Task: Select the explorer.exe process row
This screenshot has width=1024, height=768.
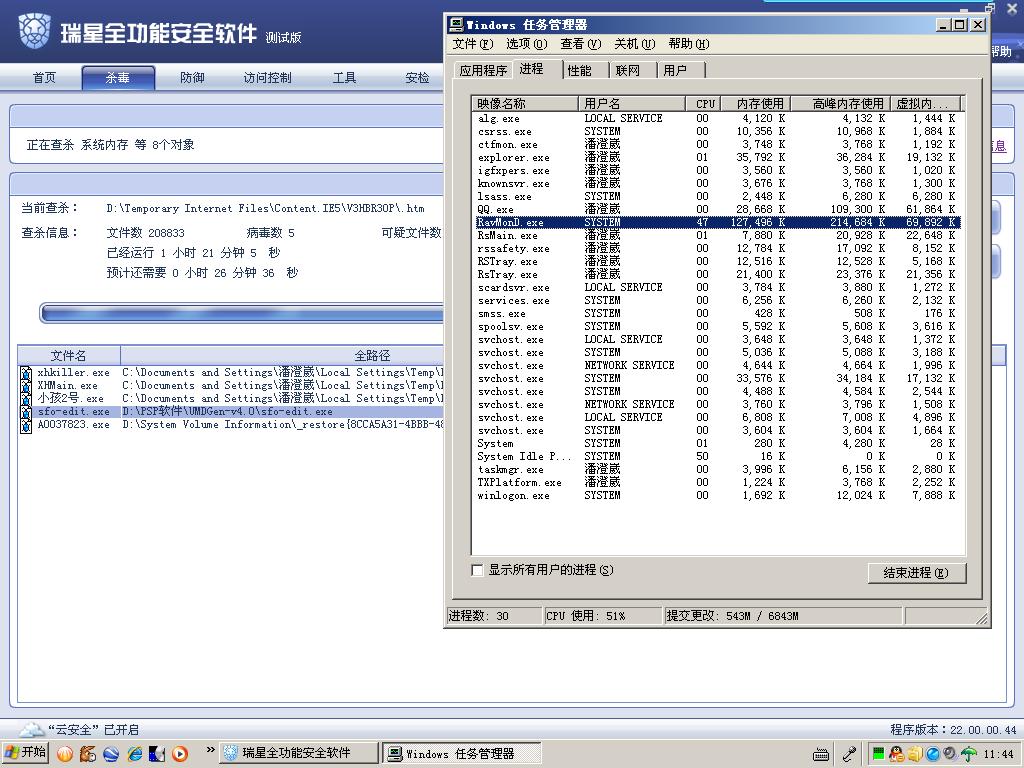Action: coord(716,157)
